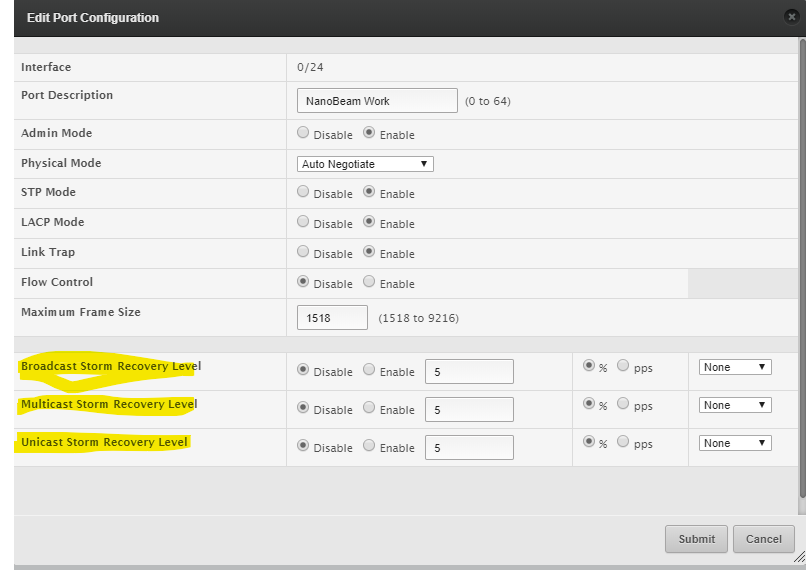Close the Edit Port Configuration dialog

pyautogui.click(x=792, y=17)
